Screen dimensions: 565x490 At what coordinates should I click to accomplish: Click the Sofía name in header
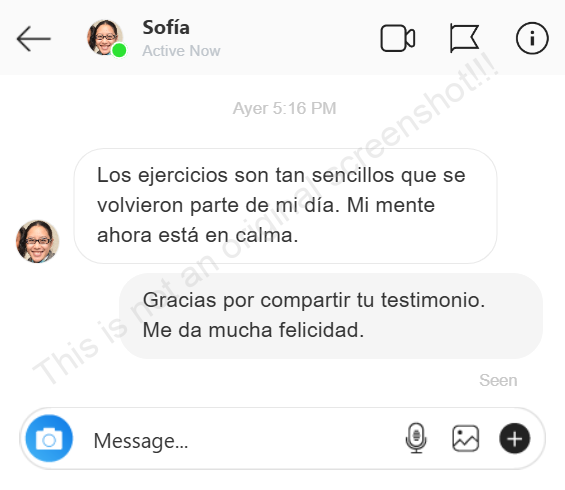point(166,27)
